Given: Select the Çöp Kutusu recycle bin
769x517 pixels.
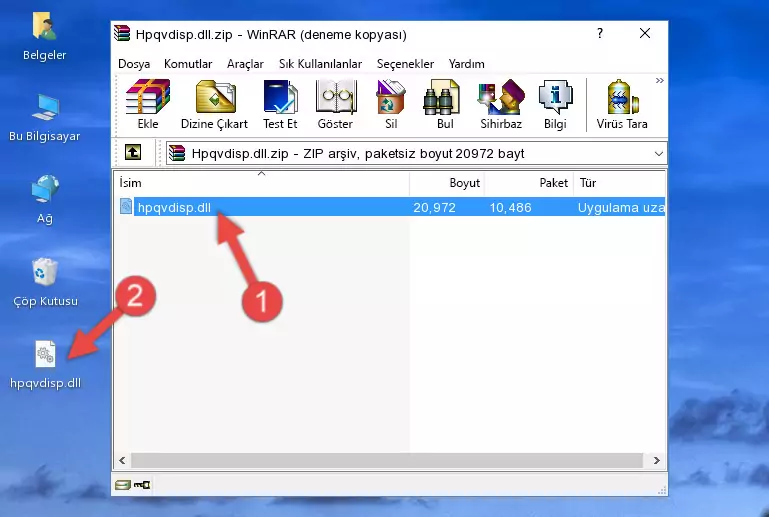Looking at the screenshot, I should pos(45,283).
